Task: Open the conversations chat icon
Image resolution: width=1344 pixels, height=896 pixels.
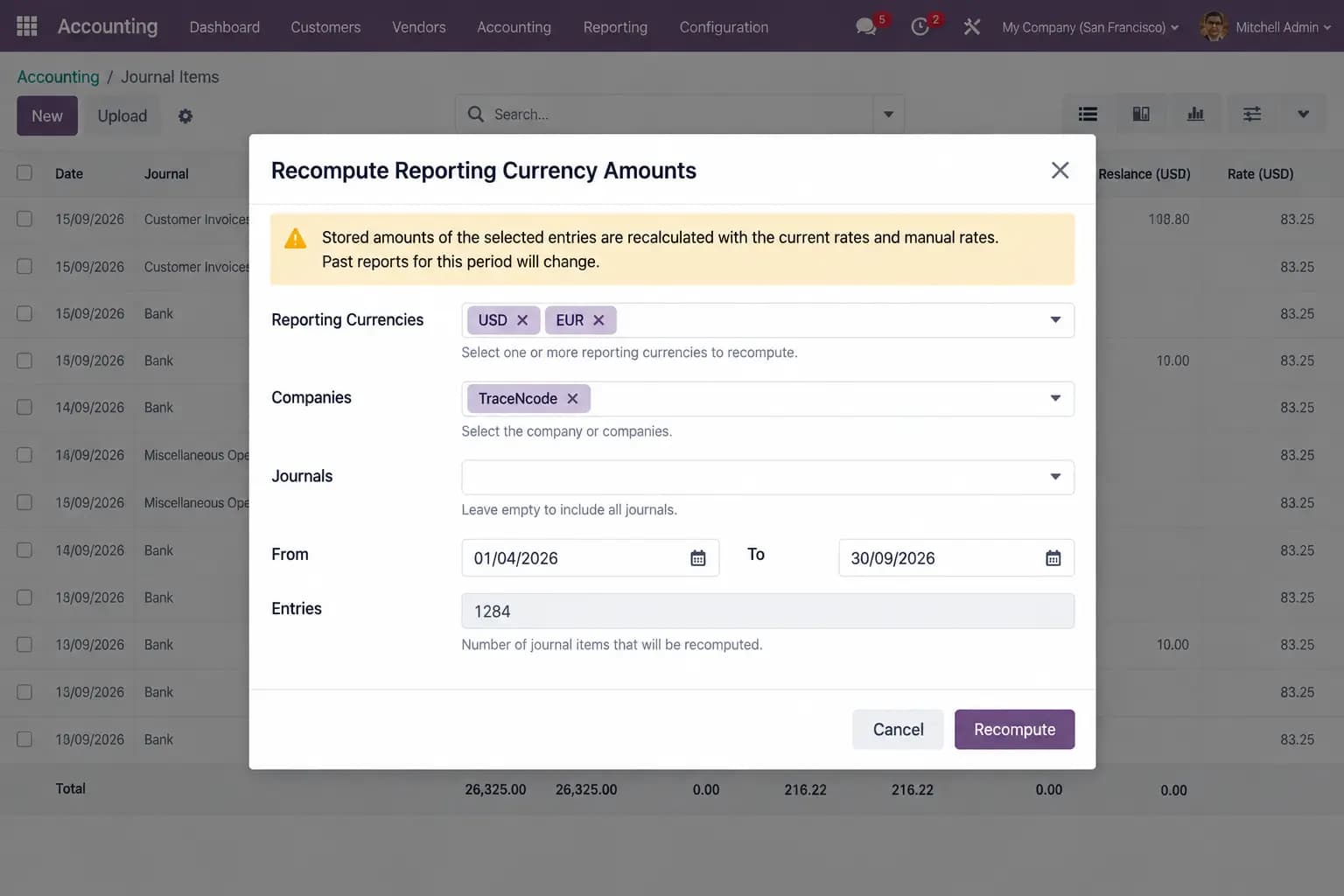Action: (866, 27)
